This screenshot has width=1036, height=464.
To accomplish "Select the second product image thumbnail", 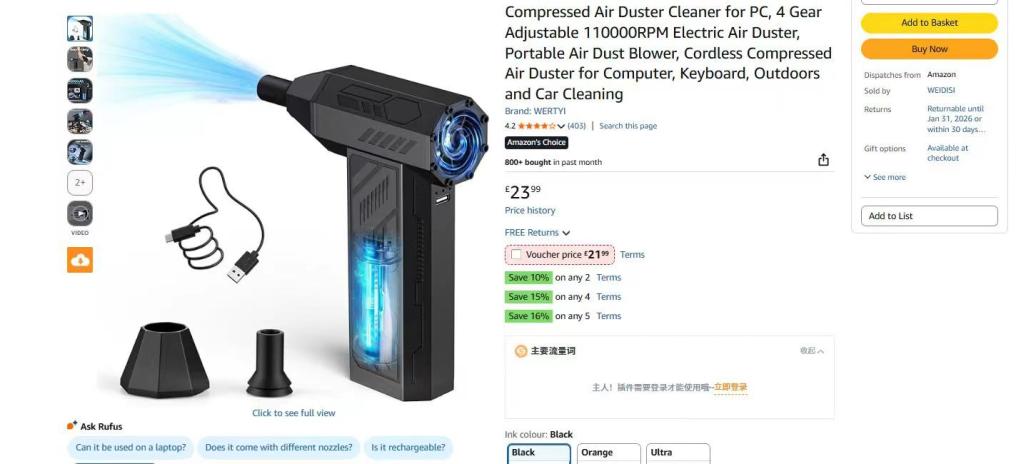I will tap(80, 59).
